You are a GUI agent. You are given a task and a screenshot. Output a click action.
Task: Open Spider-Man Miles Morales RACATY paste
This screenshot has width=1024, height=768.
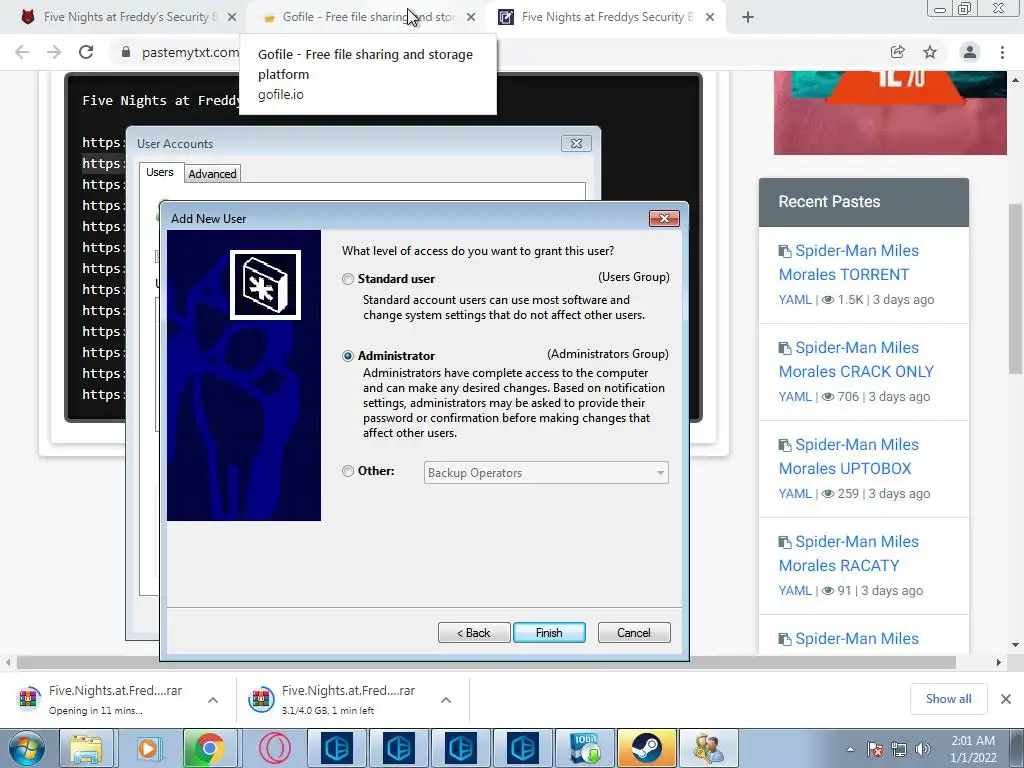click(x=849, y=554)
